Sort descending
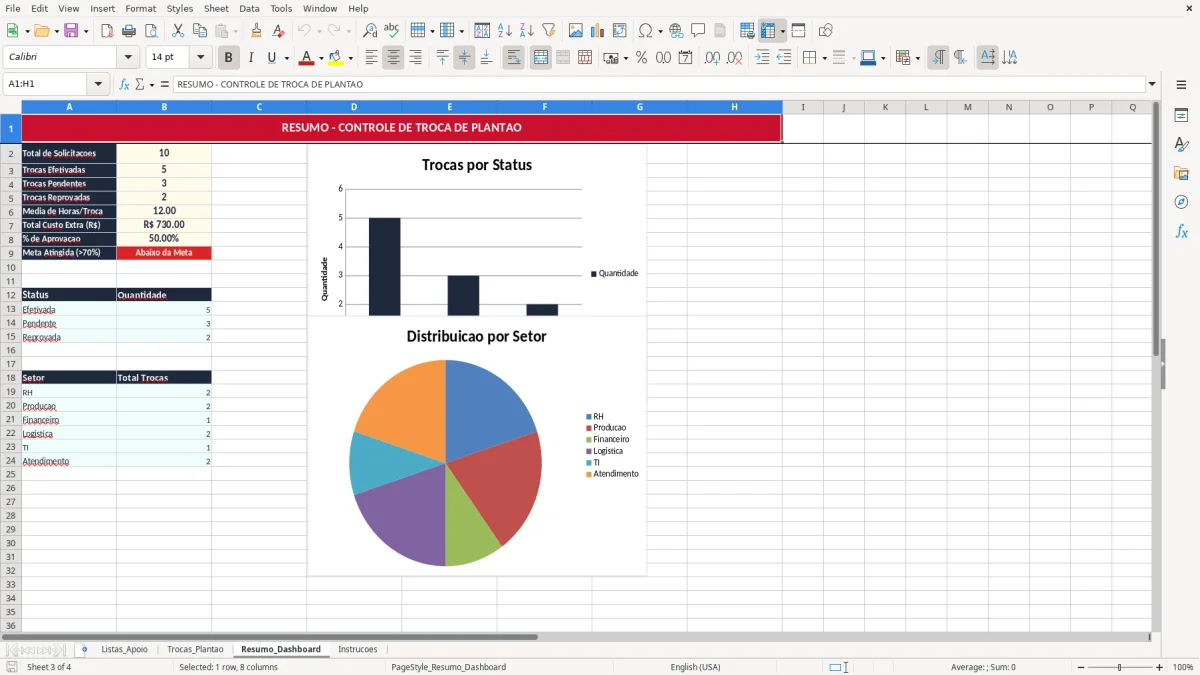This screenshot has width=1200, height=675. (527, 30)
